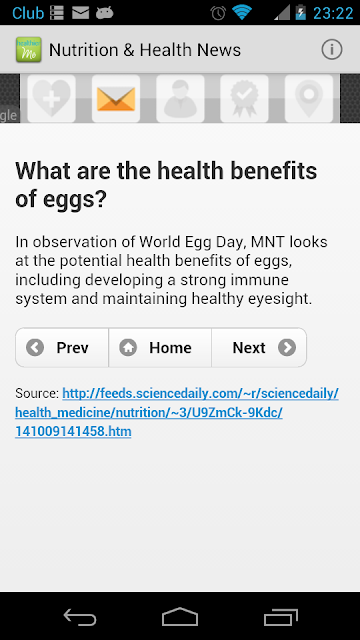
Task: Select the orange envelope news icon
Action: point(116,98)
